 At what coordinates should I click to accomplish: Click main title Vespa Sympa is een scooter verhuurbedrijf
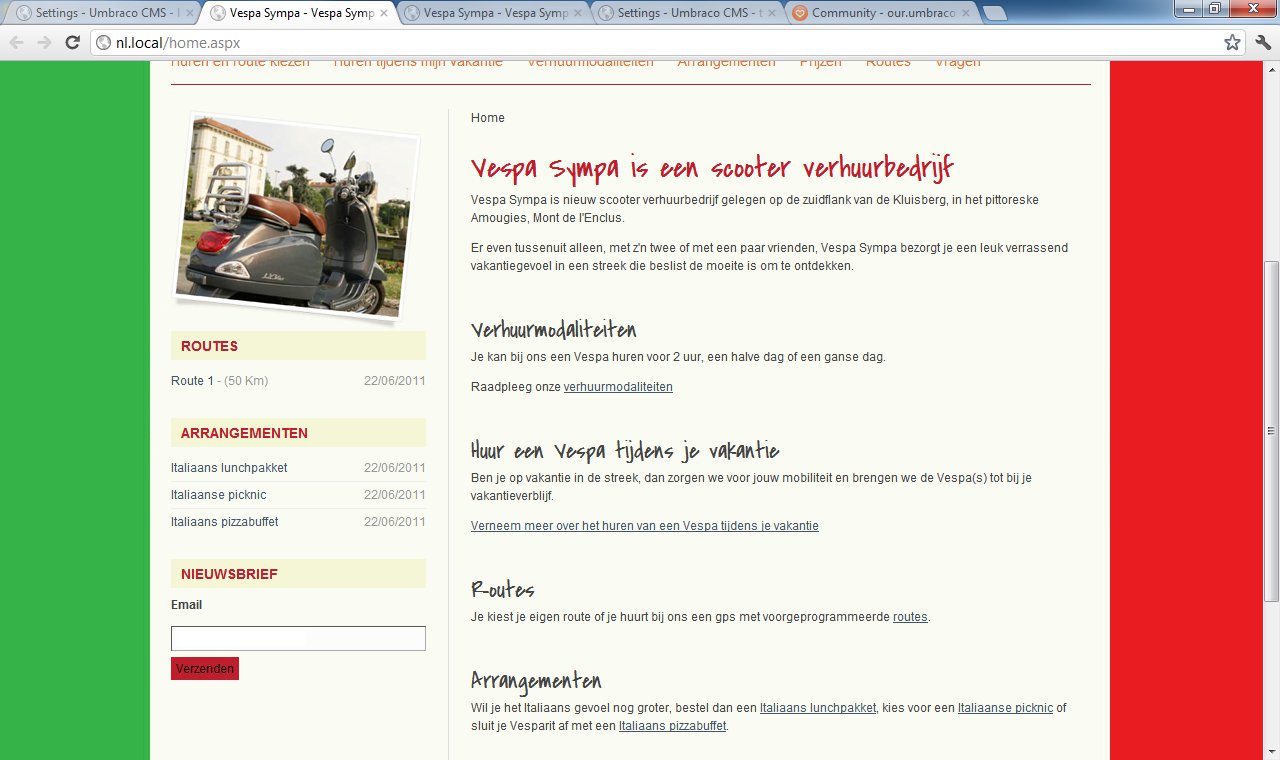(712, 167)
